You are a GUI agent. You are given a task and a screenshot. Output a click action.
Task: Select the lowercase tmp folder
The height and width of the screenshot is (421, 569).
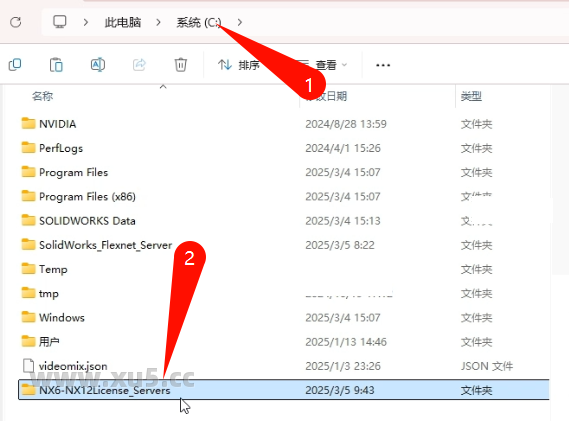[49, 294]
